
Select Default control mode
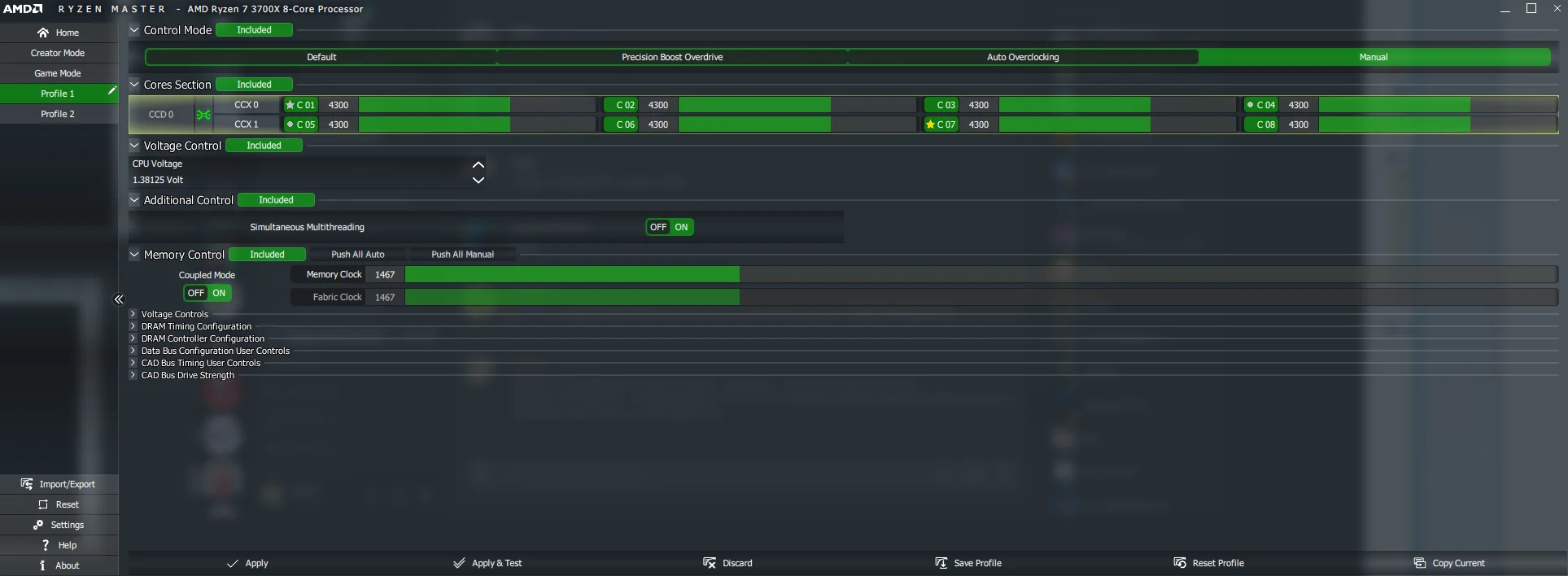[321, 57]
